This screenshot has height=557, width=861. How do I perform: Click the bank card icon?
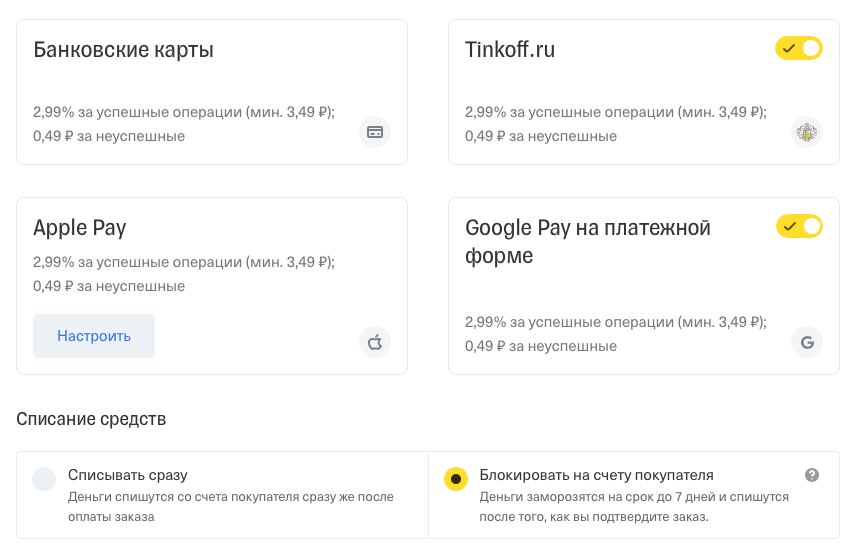pyautogui.click(x=375, y=132)
